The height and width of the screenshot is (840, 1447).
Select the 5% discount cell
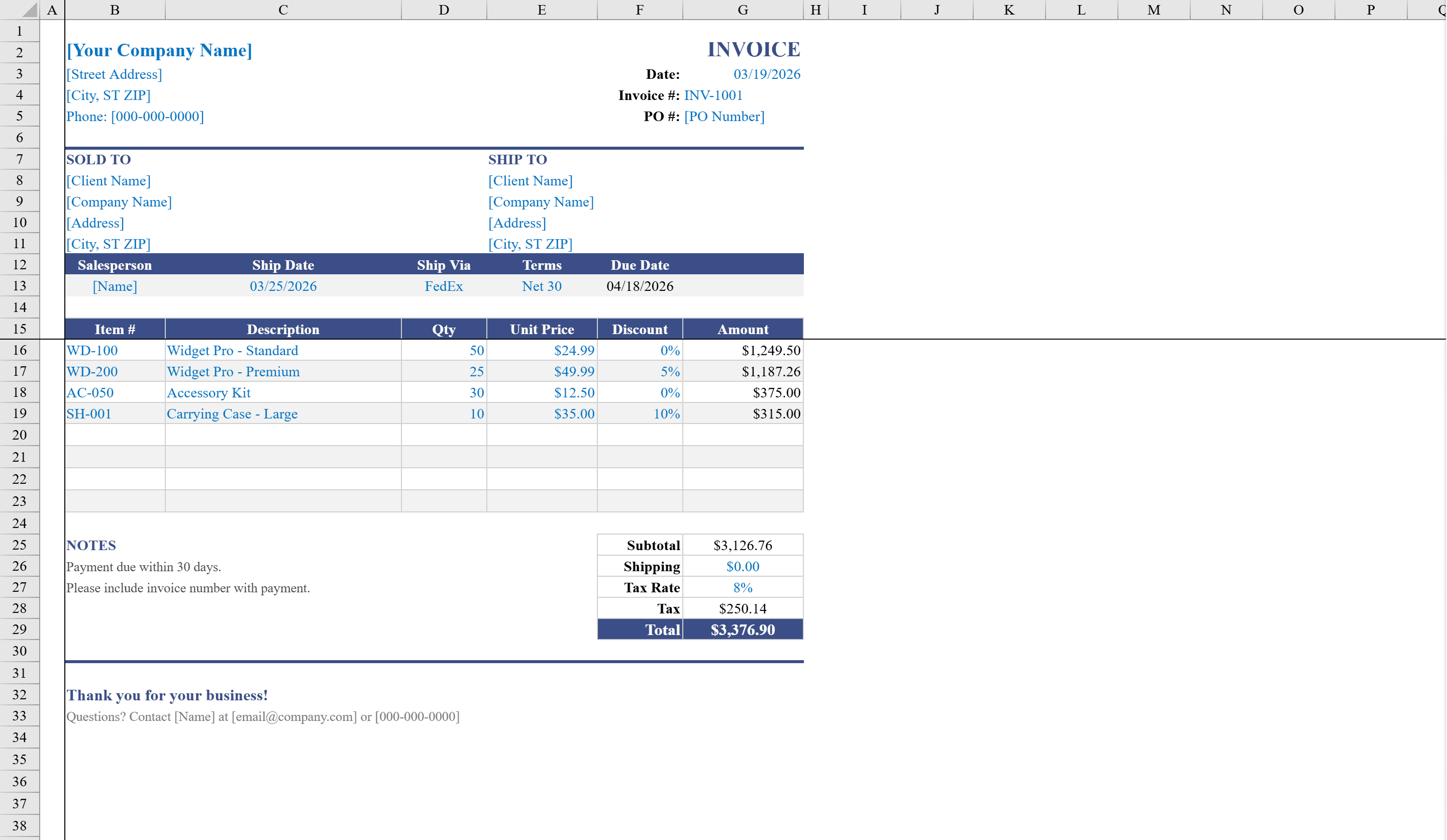640,371
